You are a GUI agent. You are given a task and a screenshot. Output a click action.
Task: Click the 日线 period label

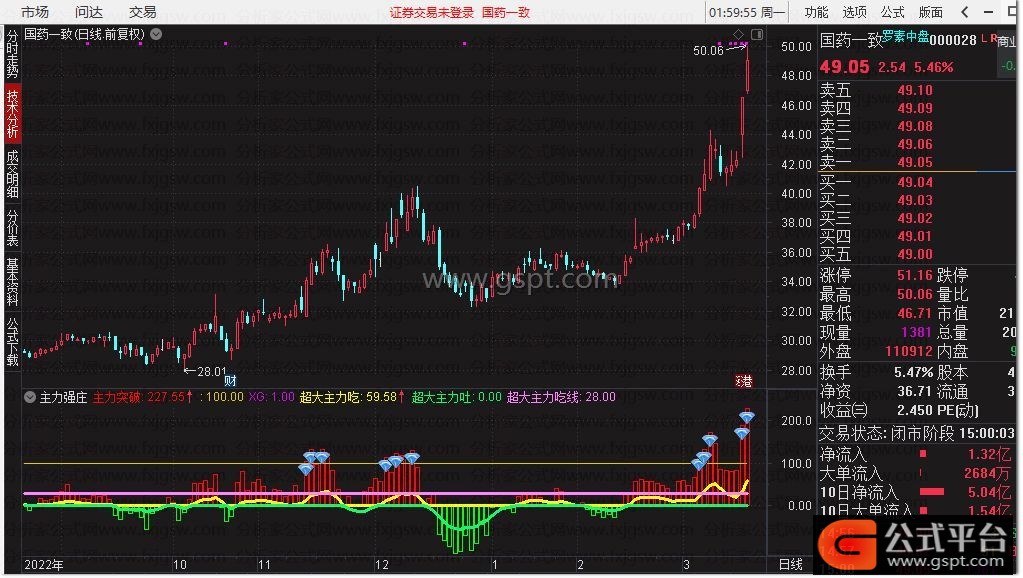pyautogui.click(x=791, y=564)
